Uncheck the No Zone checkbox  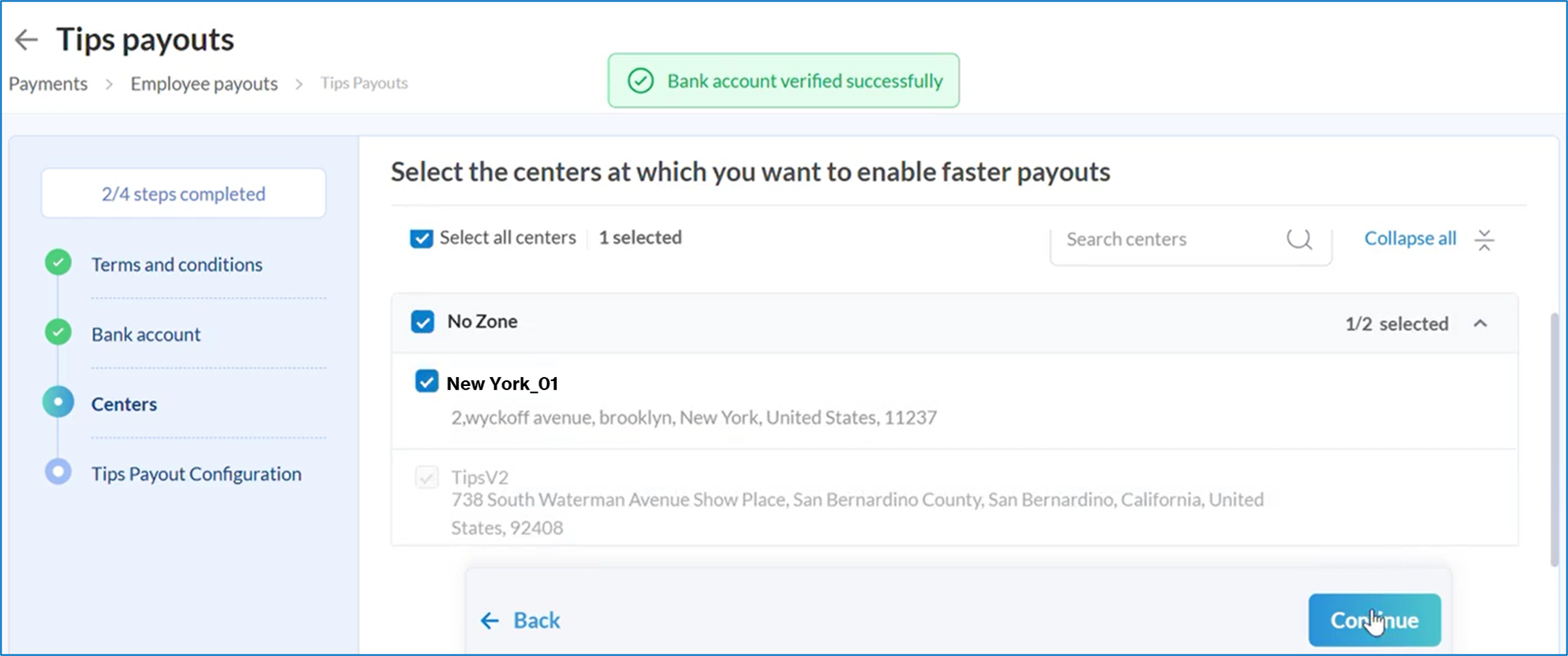[x=422, y=322]
